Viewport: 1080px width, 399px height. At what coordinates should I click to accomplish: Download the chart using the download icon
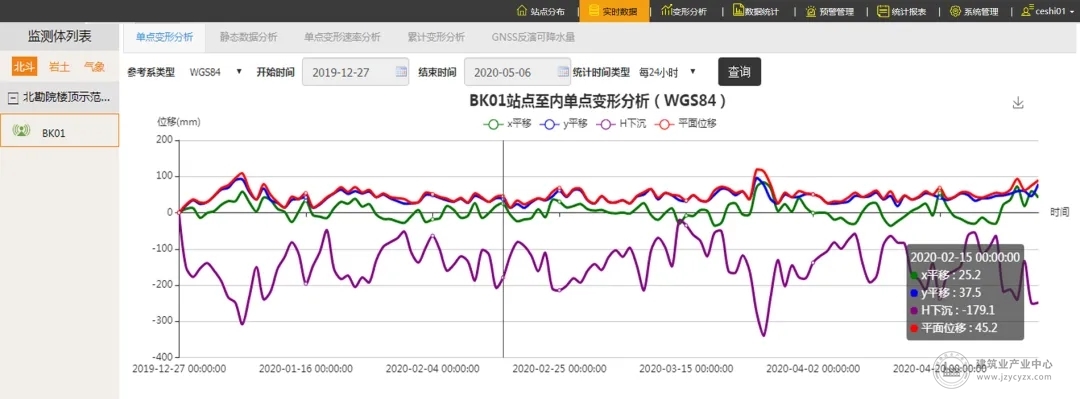click(1019, 103)
